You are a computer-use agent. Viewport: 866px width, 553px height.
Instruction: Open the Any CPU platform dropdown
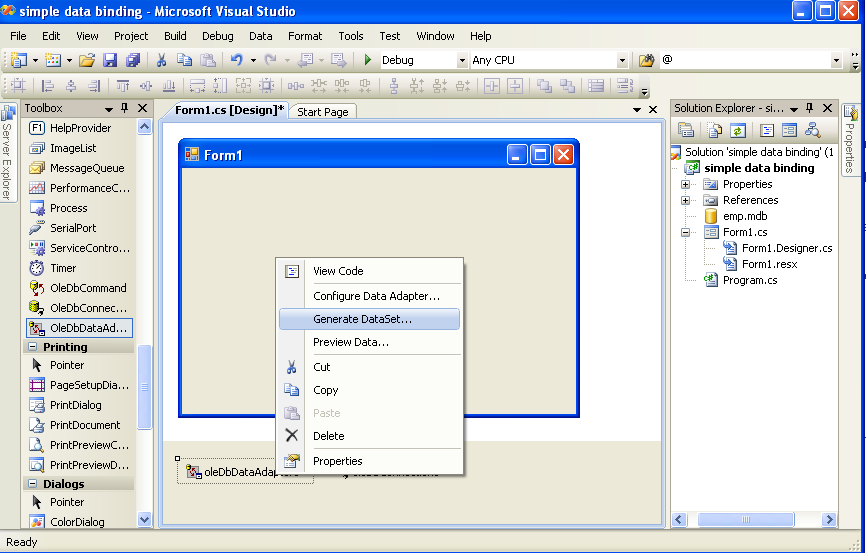tap(622, 60)
